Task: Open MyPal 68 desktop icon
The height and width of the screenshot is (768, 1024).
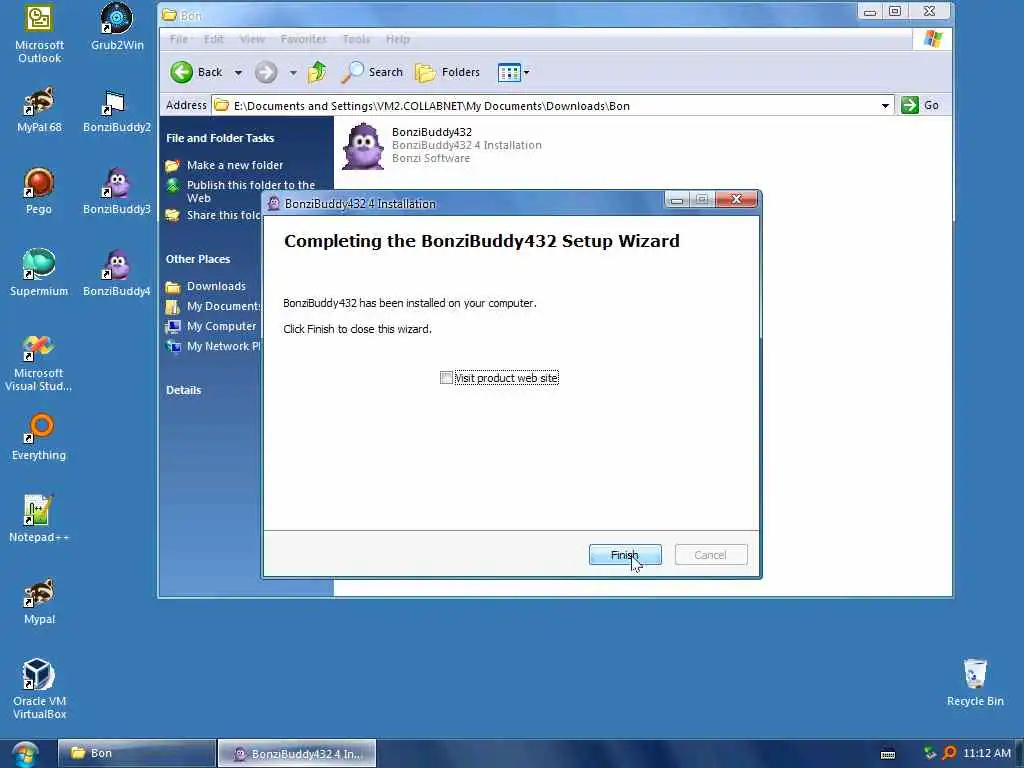Action: [39, 110]
